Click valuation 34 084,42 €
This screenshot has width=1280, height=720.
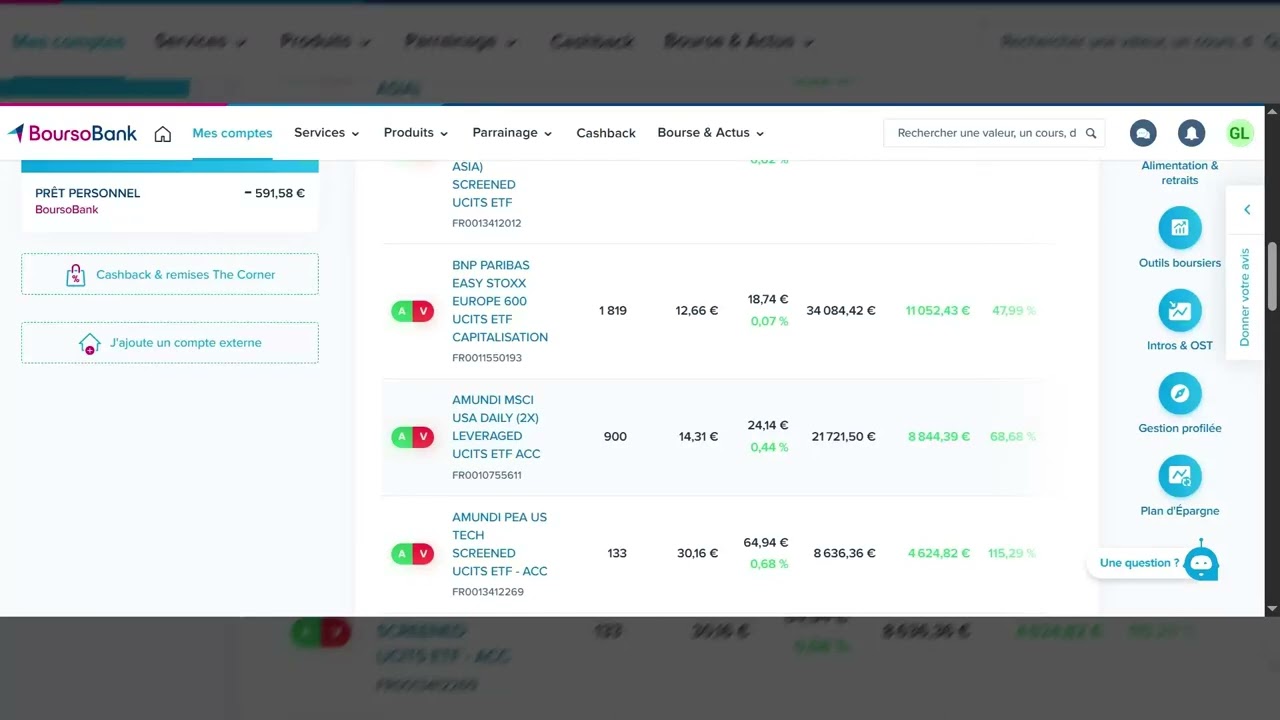pyautogui.click(x=841, y=311)
